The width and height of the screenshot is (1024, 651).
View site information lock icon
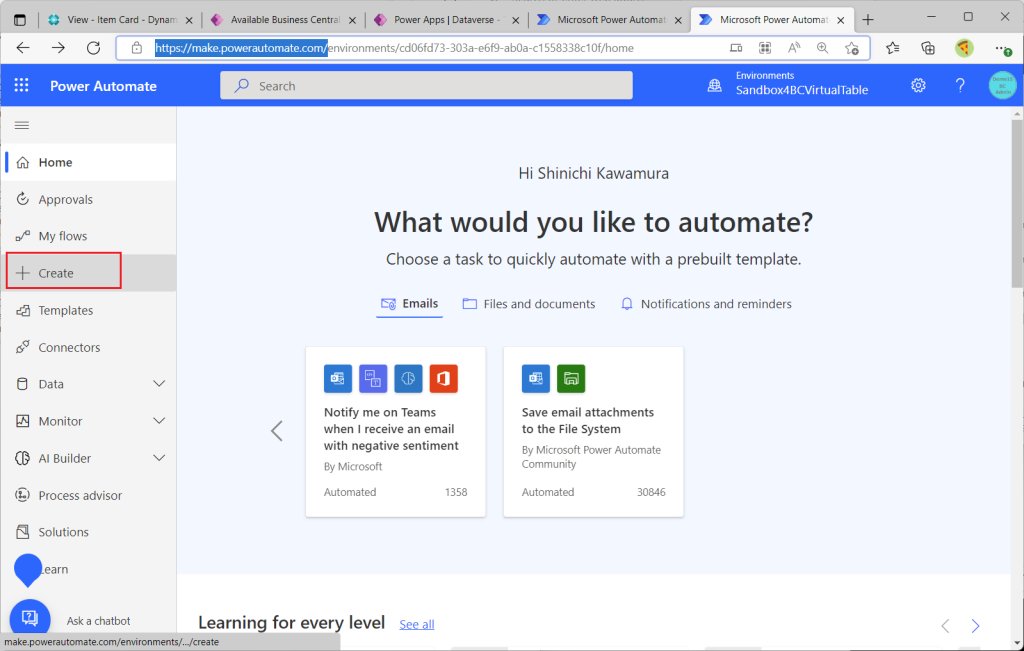pyautogui.click(x=136, y=48)
